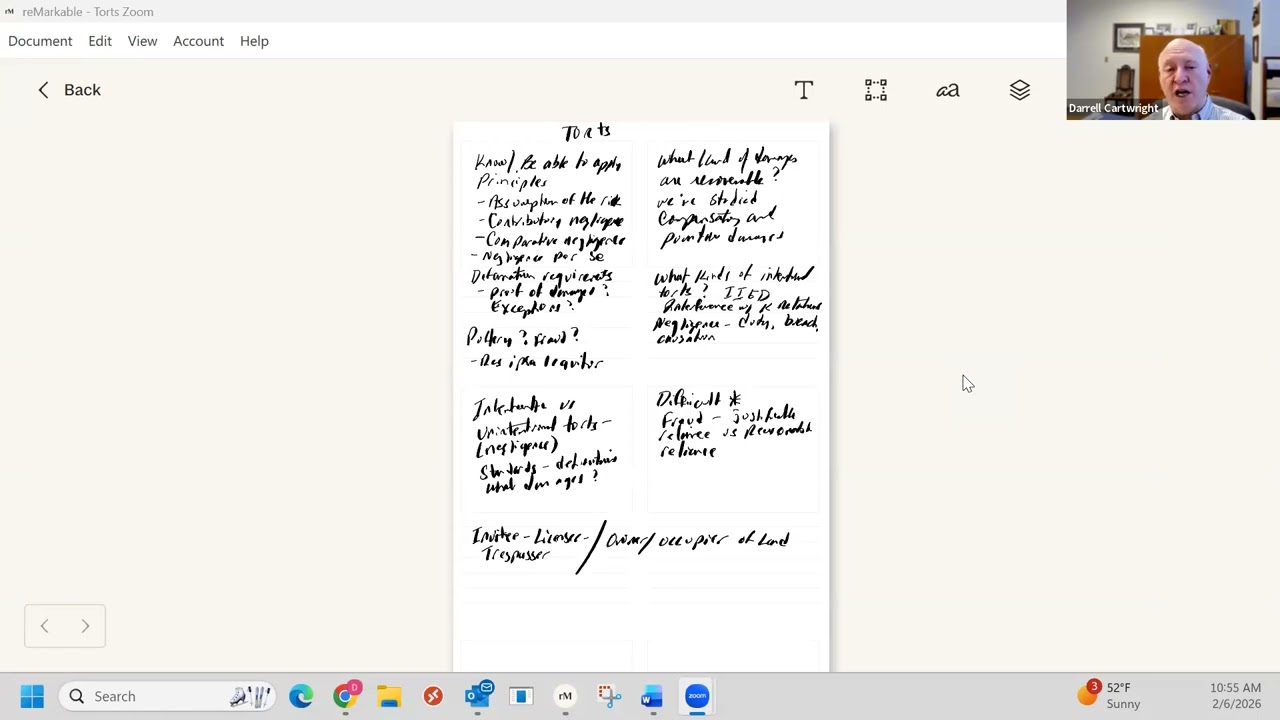This screenshot has width=1280, height=720.
Task: Open the red circular app in taskbar
Action: [433, 696]
